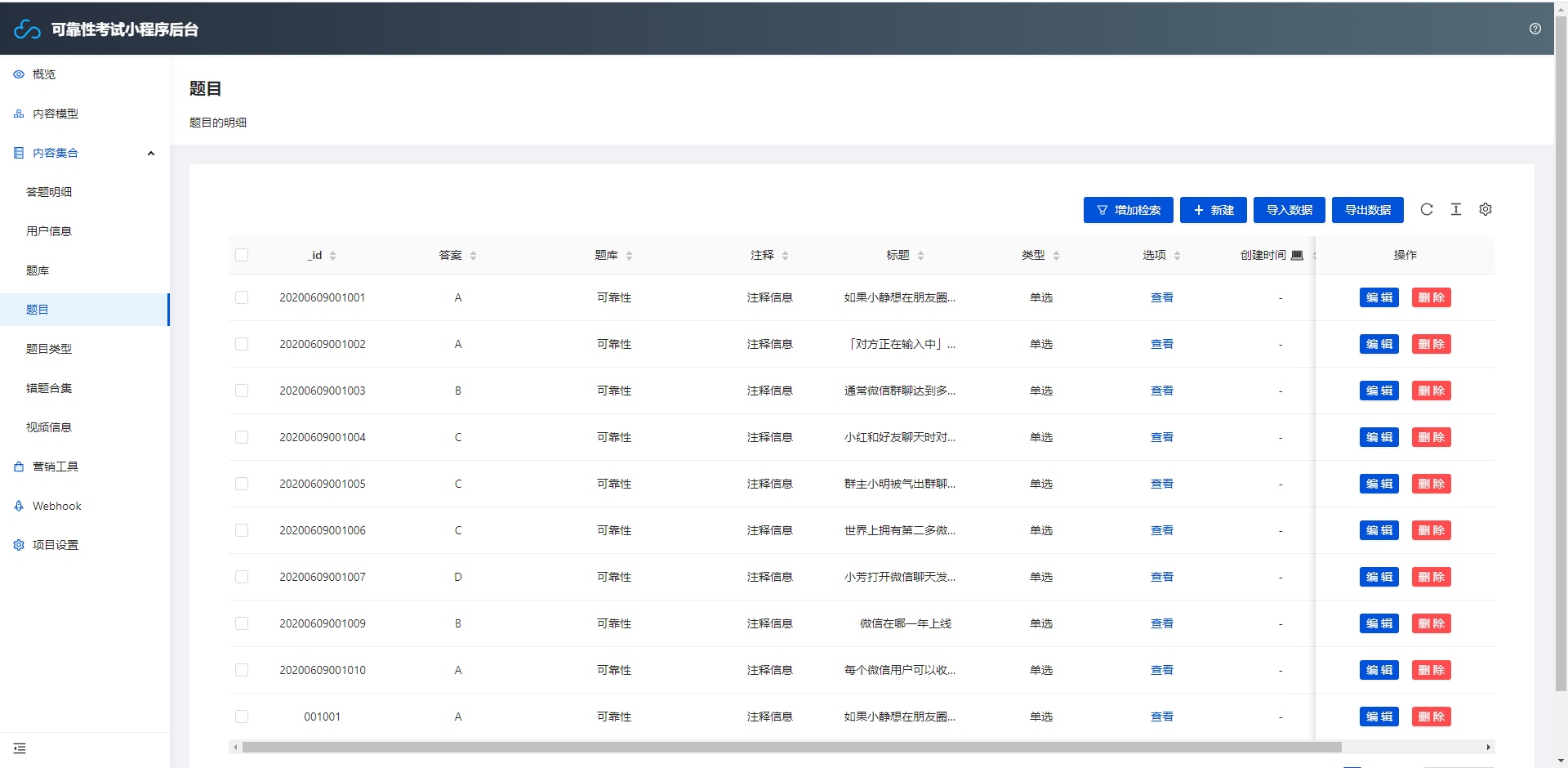
Task: Select the highlighted 题目 sidebar item
Action: pos(85,310)
